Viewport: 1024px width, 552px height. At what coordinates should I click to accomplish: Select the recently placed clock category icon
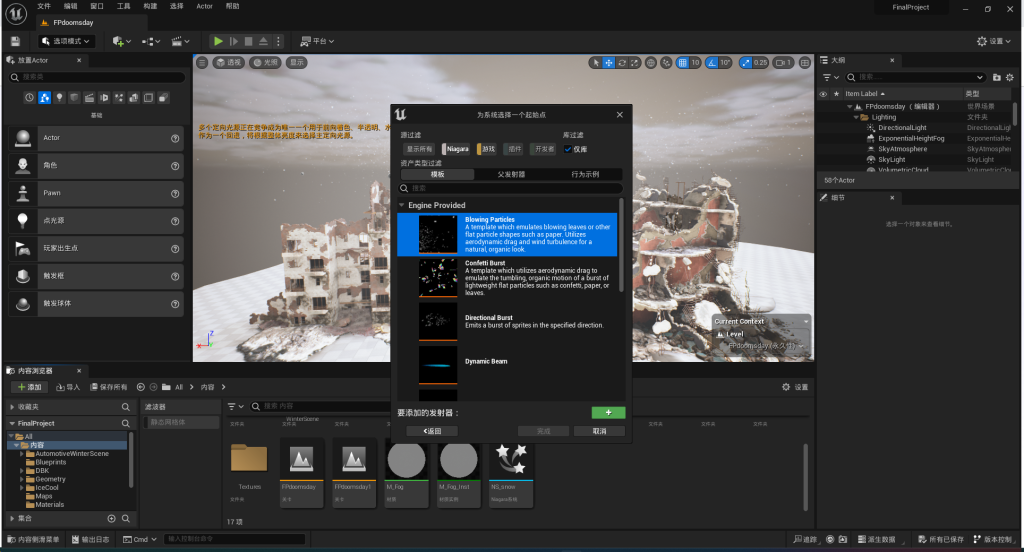pos(29,97)
